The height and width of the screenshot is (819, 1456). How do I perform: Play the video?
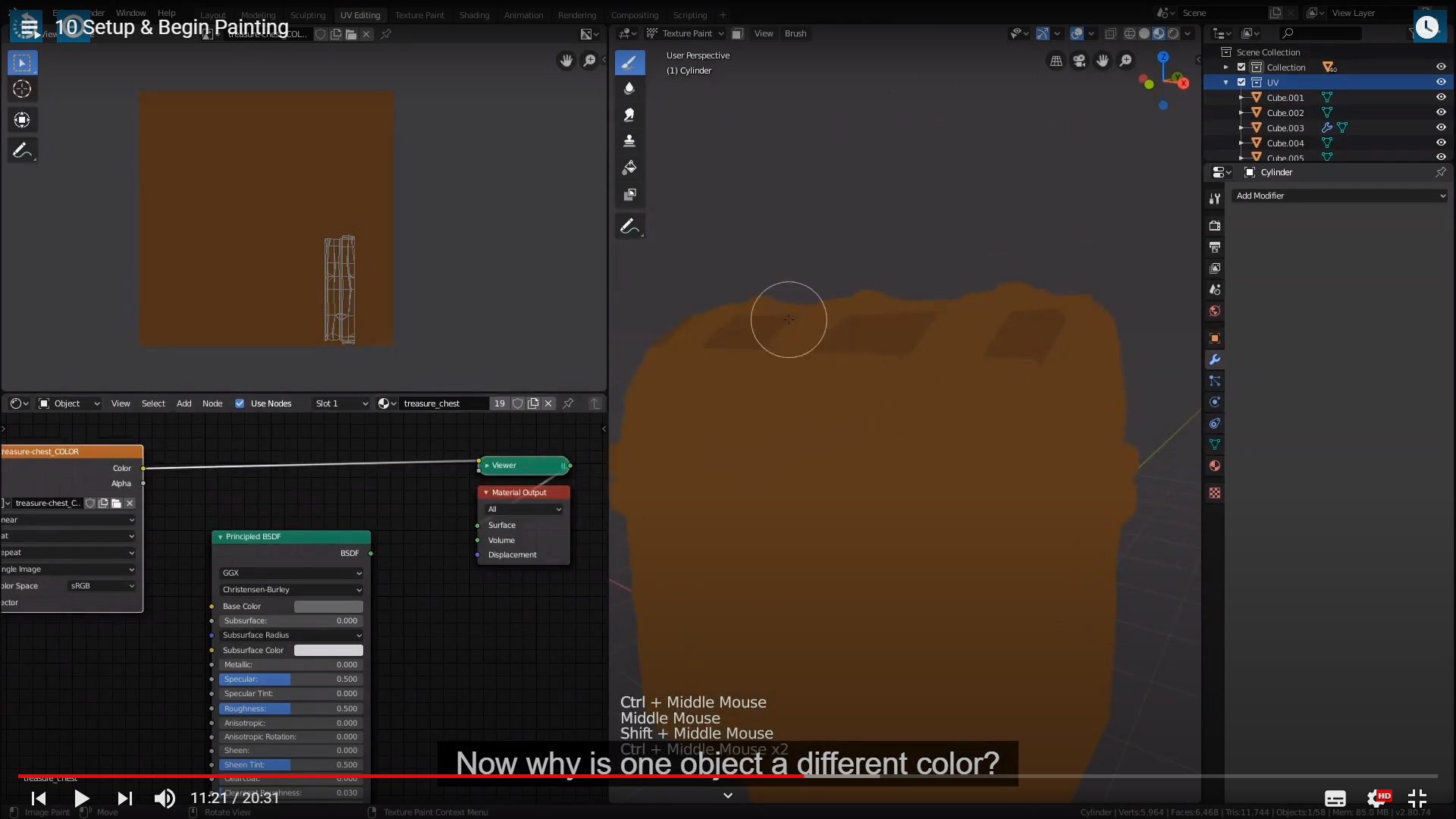click(x=81, y=798)
